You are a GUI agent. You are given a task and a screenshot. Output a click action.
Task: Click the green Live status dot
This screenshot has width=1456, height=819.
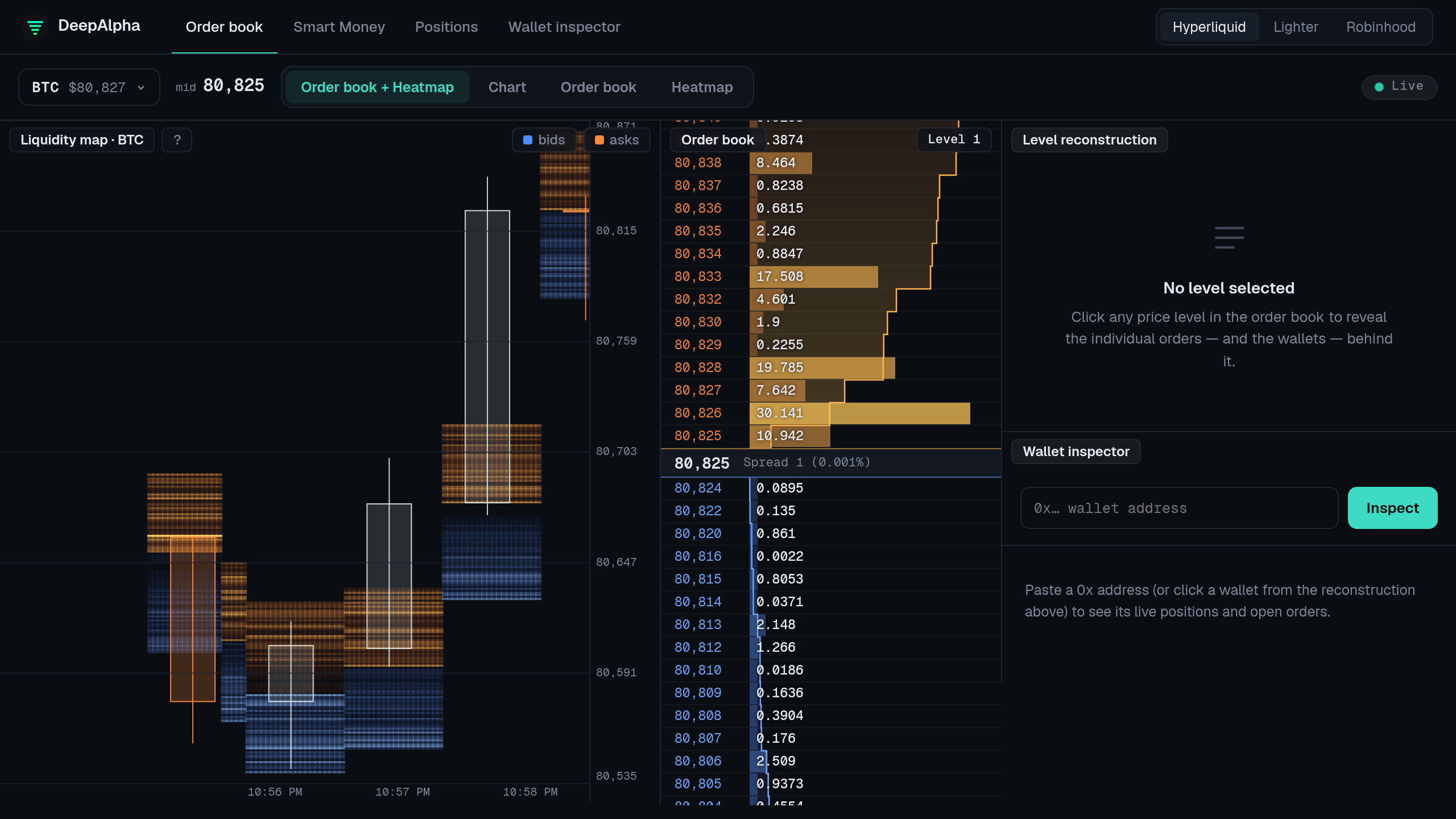pos(1379,87)
